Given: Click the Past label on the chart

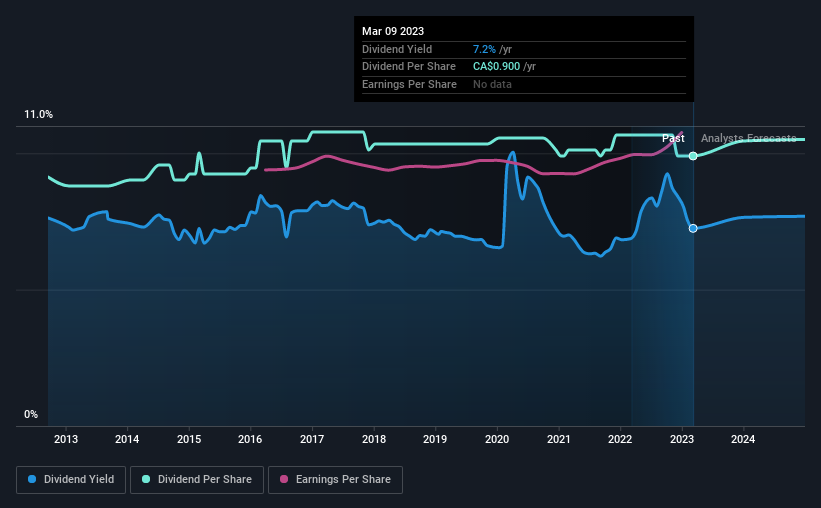Looking at the screenshot, I should click(673, 138).
